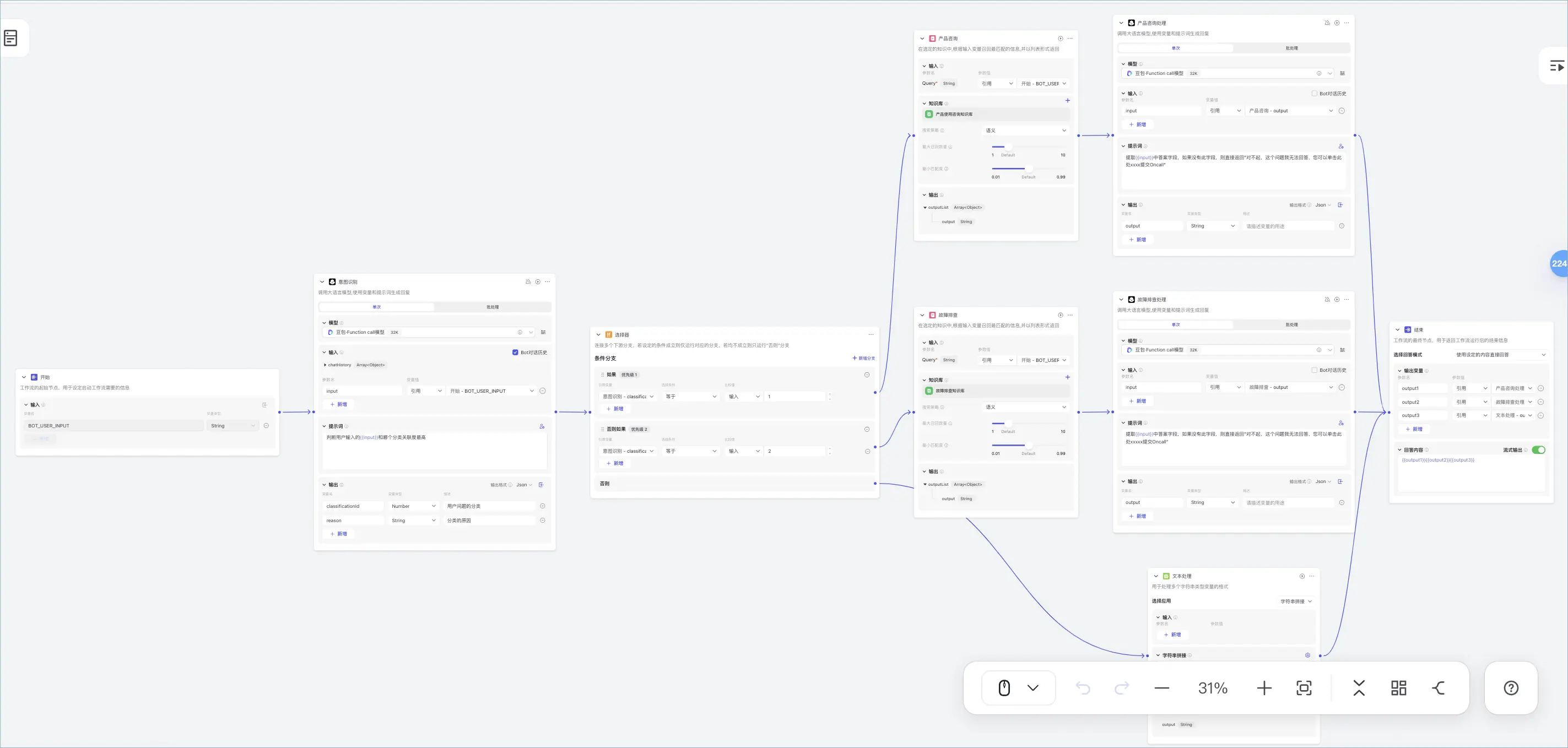Screen dimensions: 1568x748
Task: Check Bot对话历史 in 产品咨询处理 node
Action: coord(1314,93)
